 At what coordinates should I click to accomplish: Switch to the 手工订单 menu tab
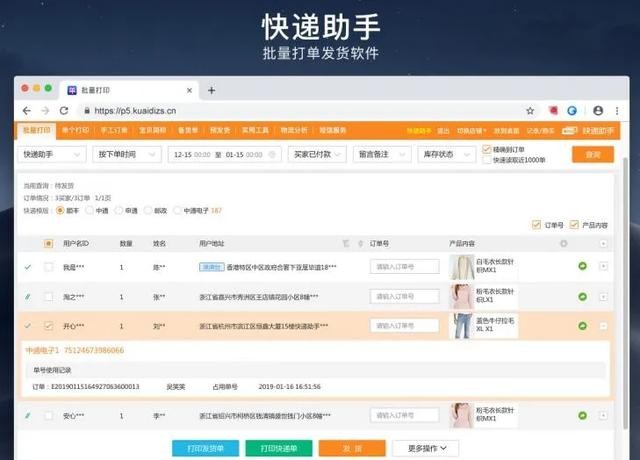115,130
